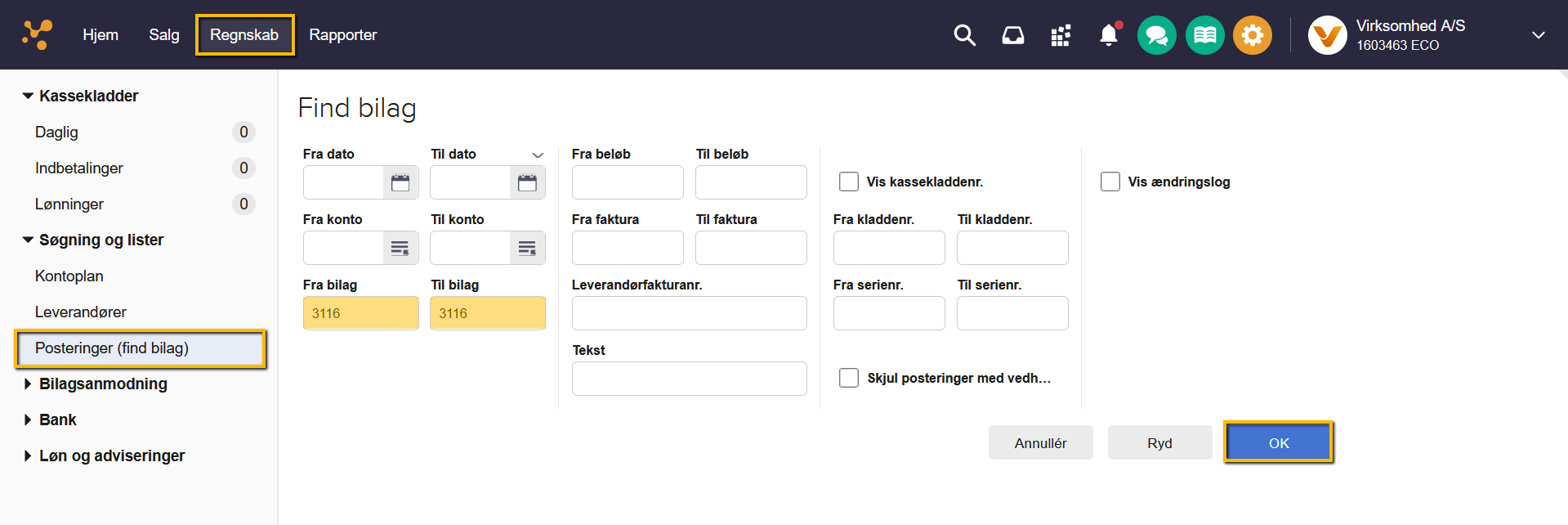Open the Fra dato calendar picker
This screenshot has width=1568, height=525.
[x=400, y=182]
